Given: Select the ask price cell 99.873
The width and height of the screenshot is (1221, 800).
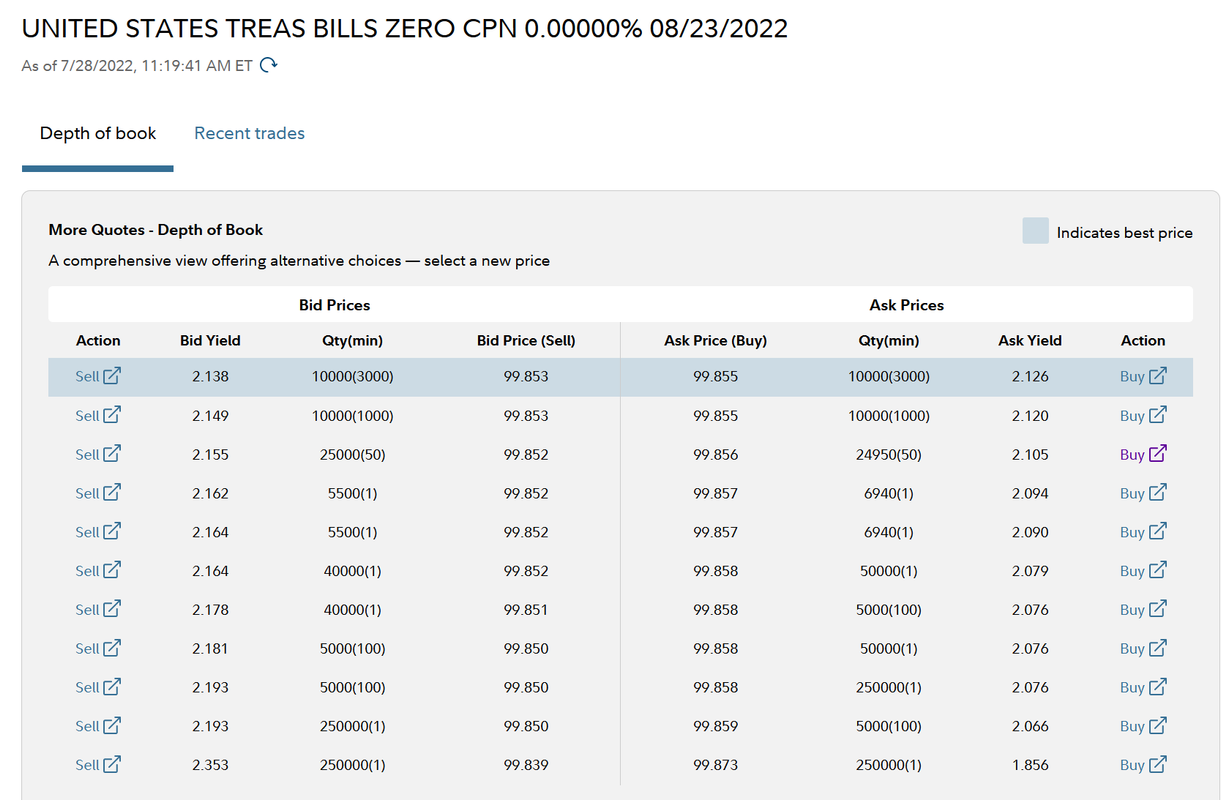Looking at the screenshot, I should [715, 765].
